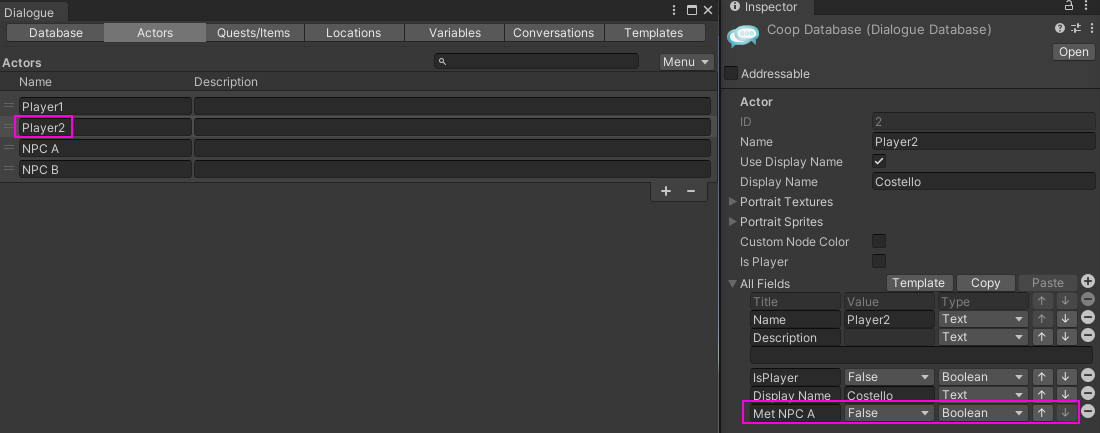This screenshot has width=1100, height=433.
Task: Move IsPlayer field down
Action: (x=1066, y=377)
